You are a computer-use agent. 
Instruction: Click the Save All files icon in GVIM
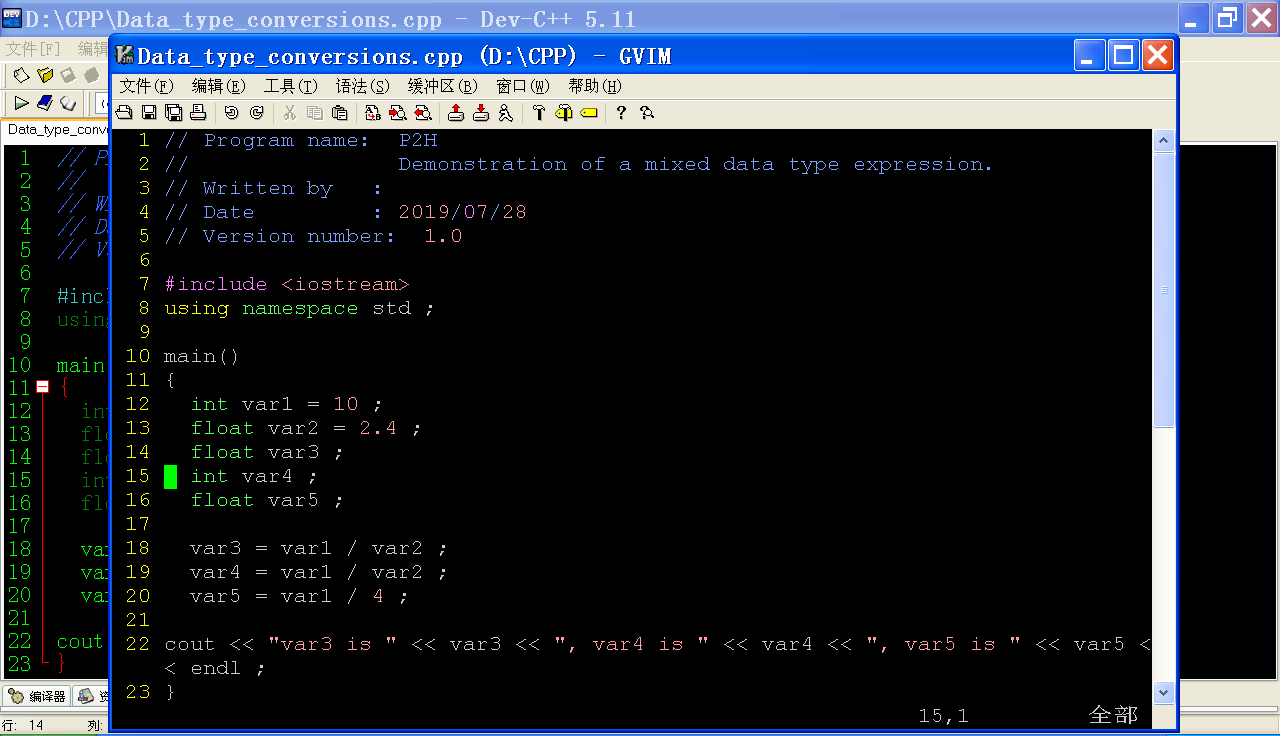173,113
